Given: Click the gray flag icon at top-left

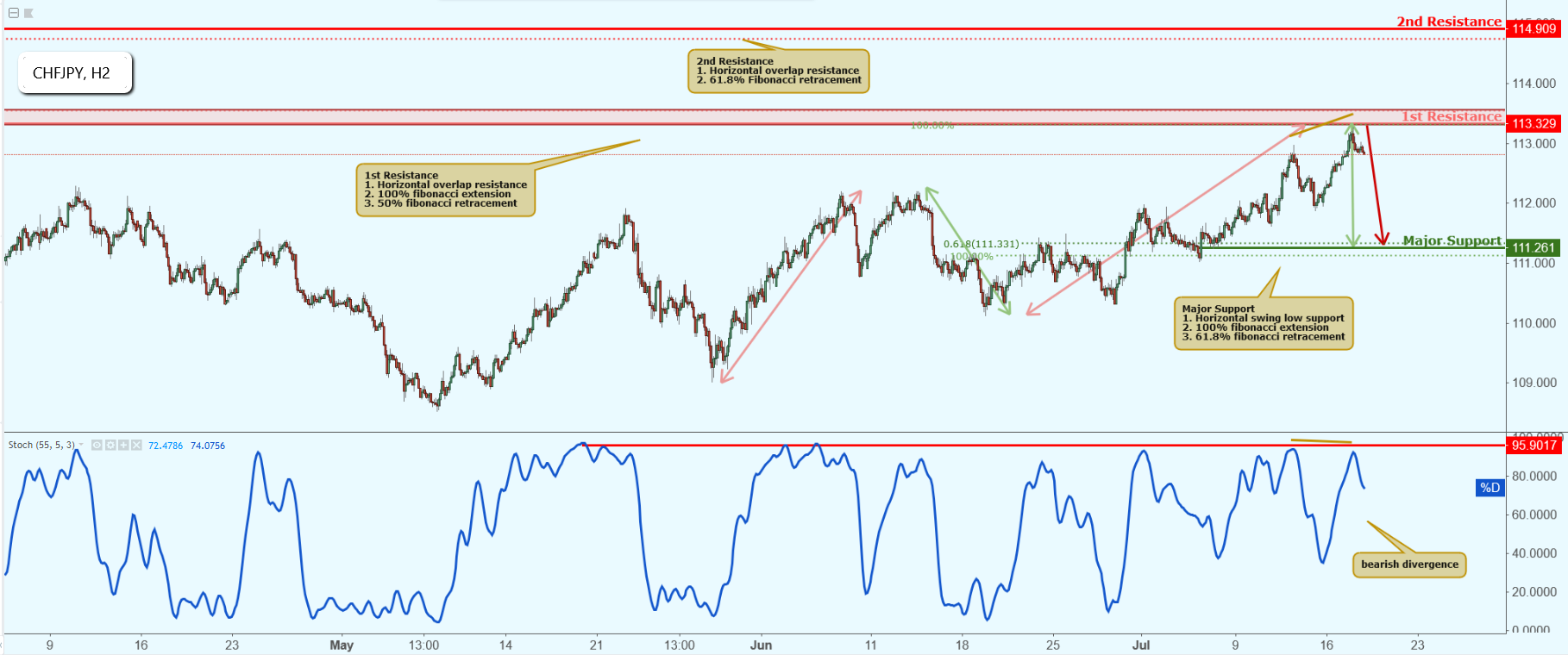Looking at the screenshot, I should (28, 13).
